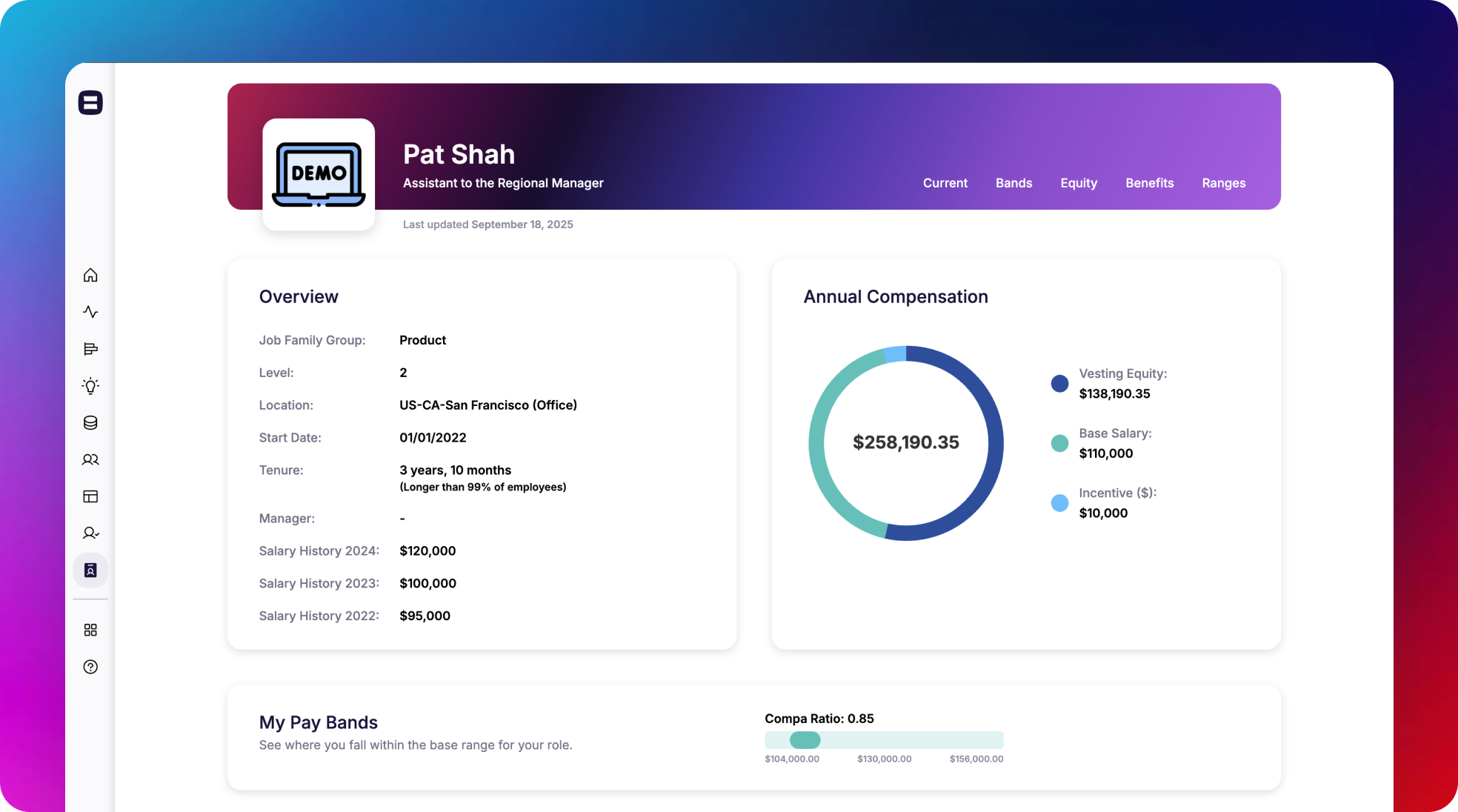Image resolution: width=1458 pixels, height=812 pixels.
Task: Click the Vesting Equity legend dot
Action: pyautogui.click(x=1059, y=384)
